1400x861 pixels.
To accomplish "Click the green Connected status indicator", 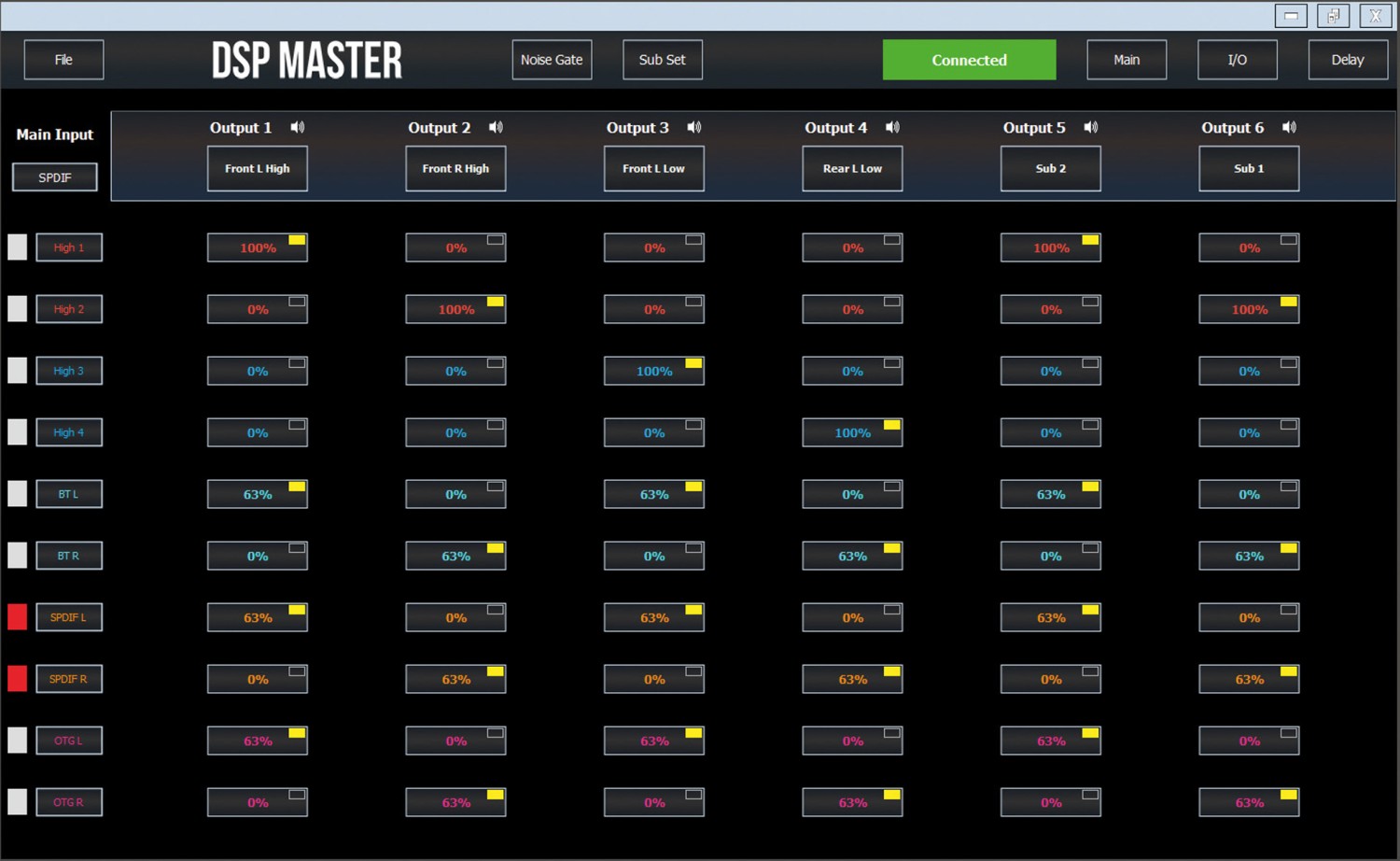I will click(969, 60).
